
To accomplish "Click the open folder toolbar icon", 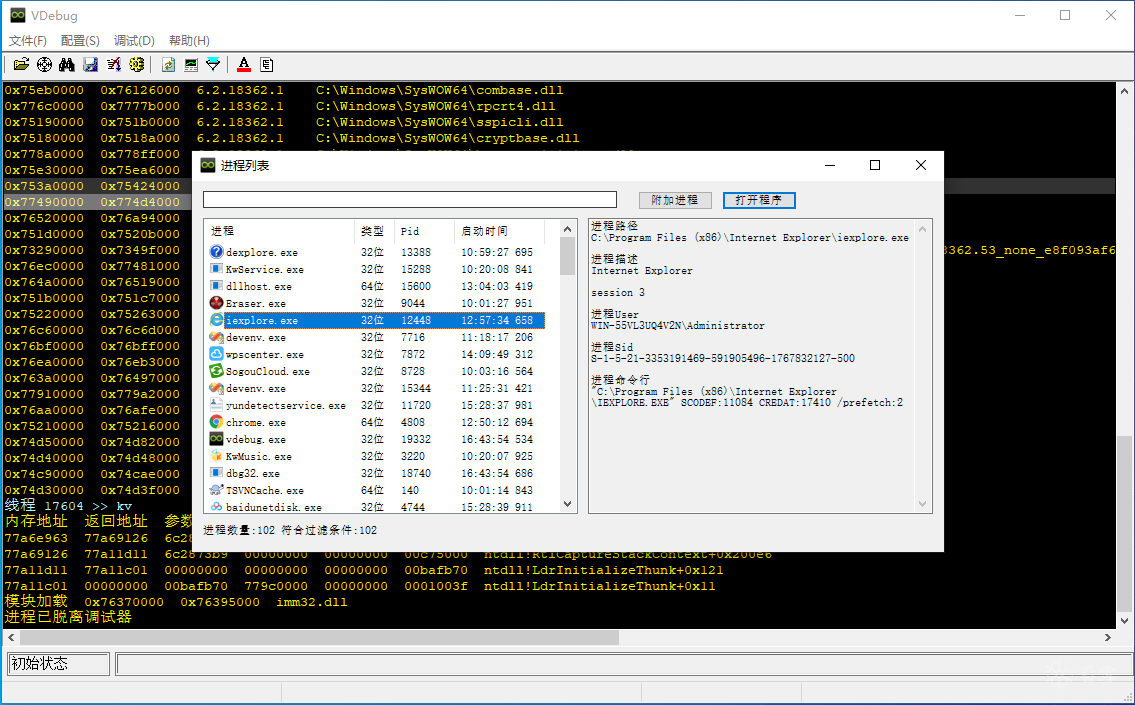I will [22, 64].
